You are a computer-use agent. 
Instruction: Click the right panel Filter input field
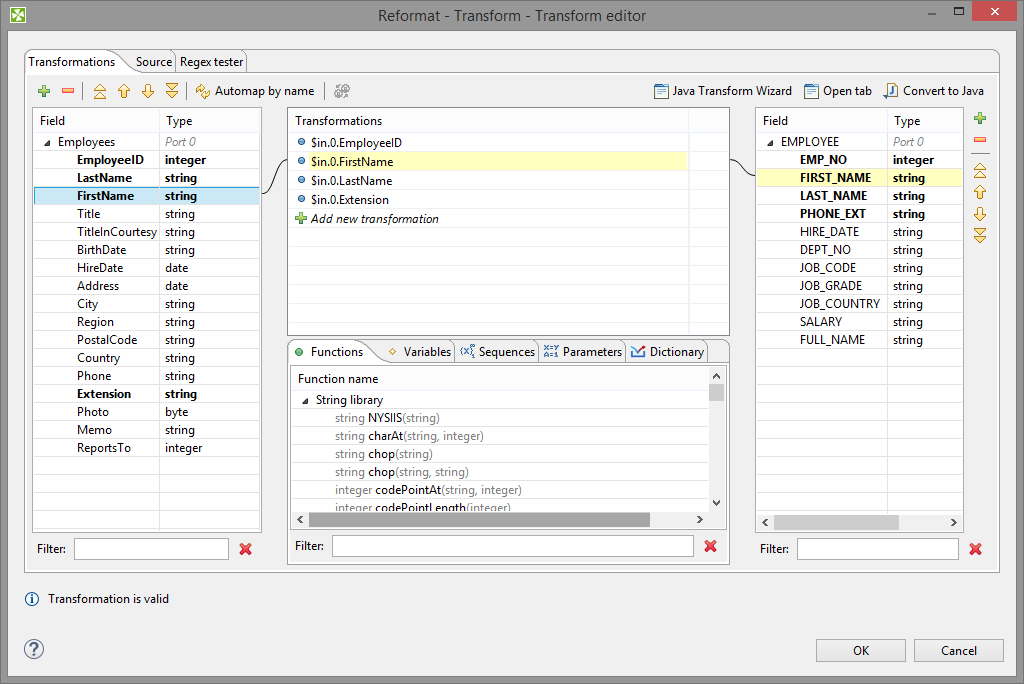pyautogui.click(x=878, y=549)
